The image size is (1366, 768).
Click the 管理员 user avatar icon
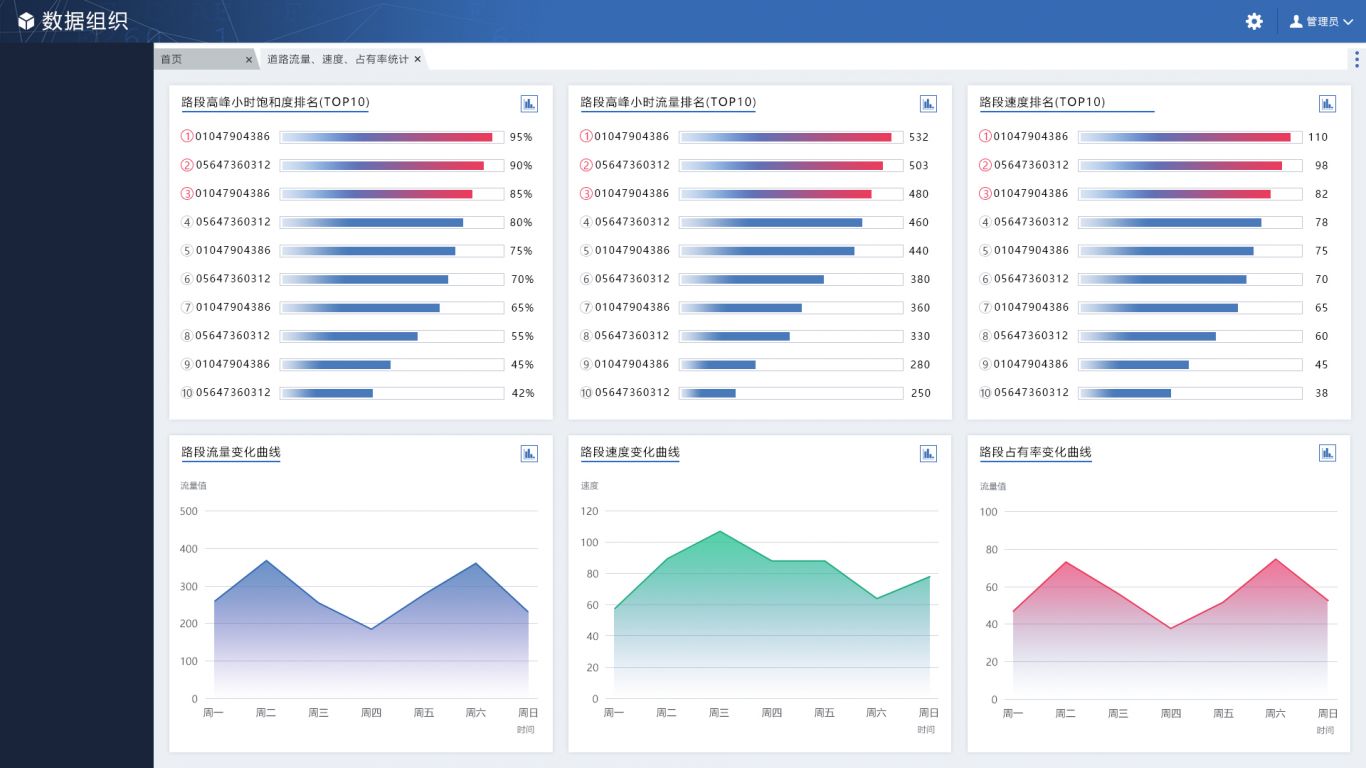tap(1296, 21)
